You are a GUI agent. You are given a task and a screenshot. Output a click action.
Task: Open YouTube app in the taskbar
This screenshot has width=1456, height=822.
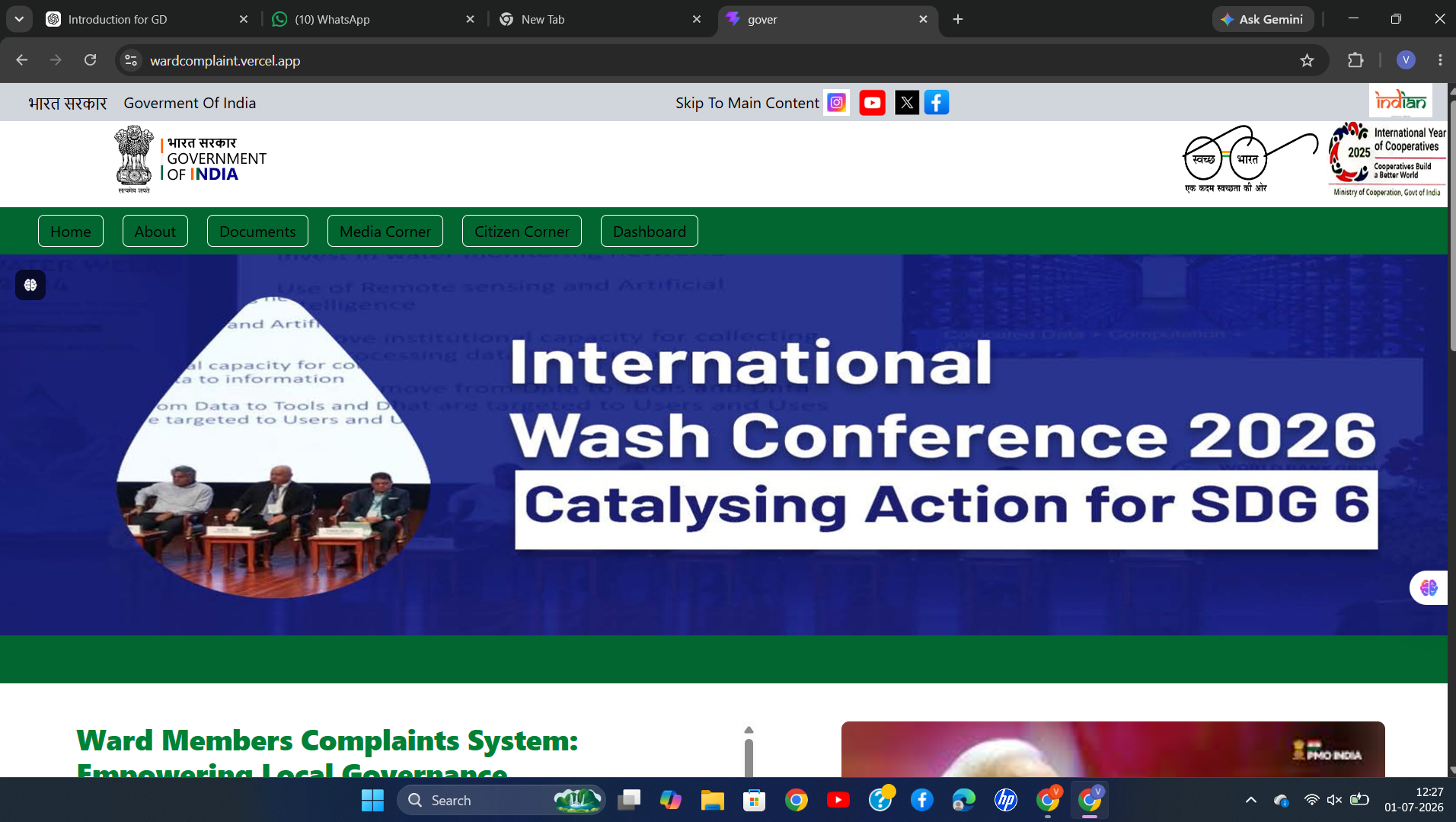coord(838,800)
